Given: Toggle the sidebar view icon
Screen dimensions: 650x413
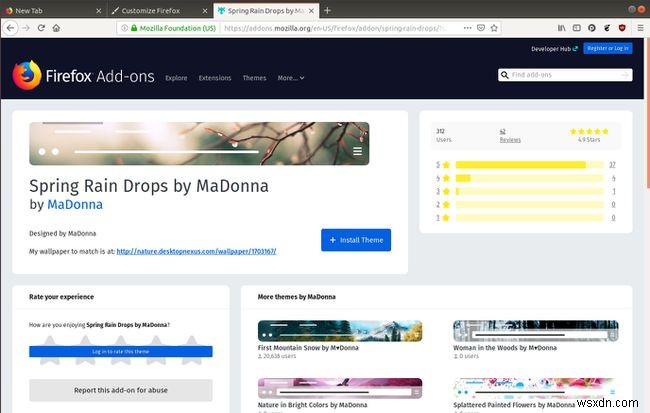Looking at the screenshot, I should 577,28.
